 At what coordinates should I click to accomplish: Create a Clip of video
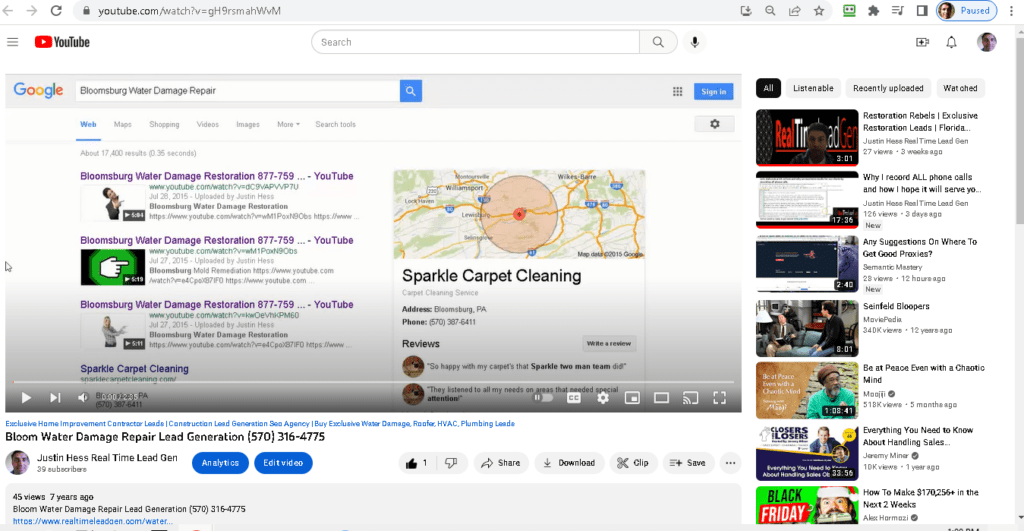(x=633, y=463)
